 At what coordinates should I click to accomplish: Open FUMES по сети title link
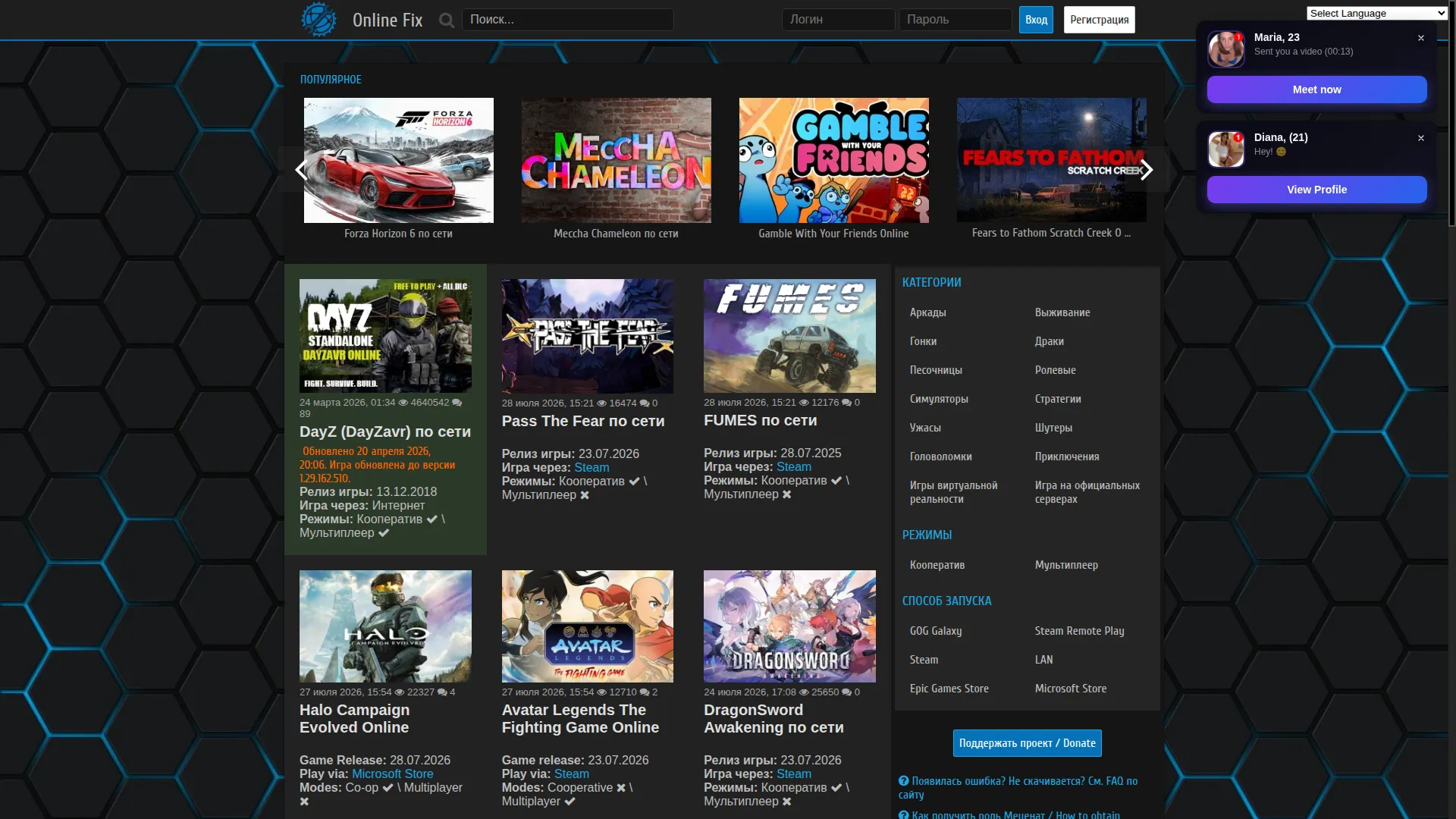coord(761,420)
